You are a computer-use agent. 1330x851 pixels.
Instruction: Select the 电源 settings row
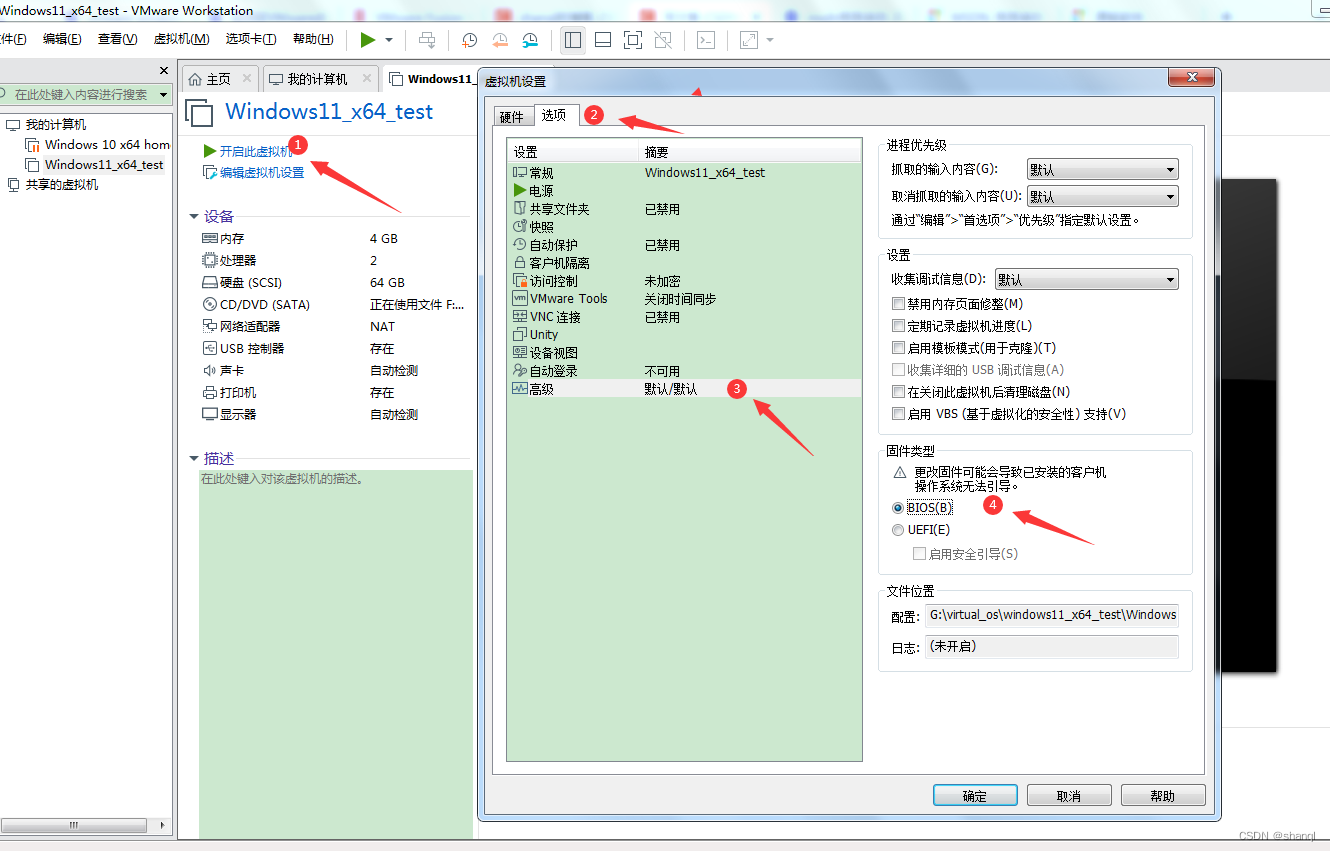(x=684, y=191)
